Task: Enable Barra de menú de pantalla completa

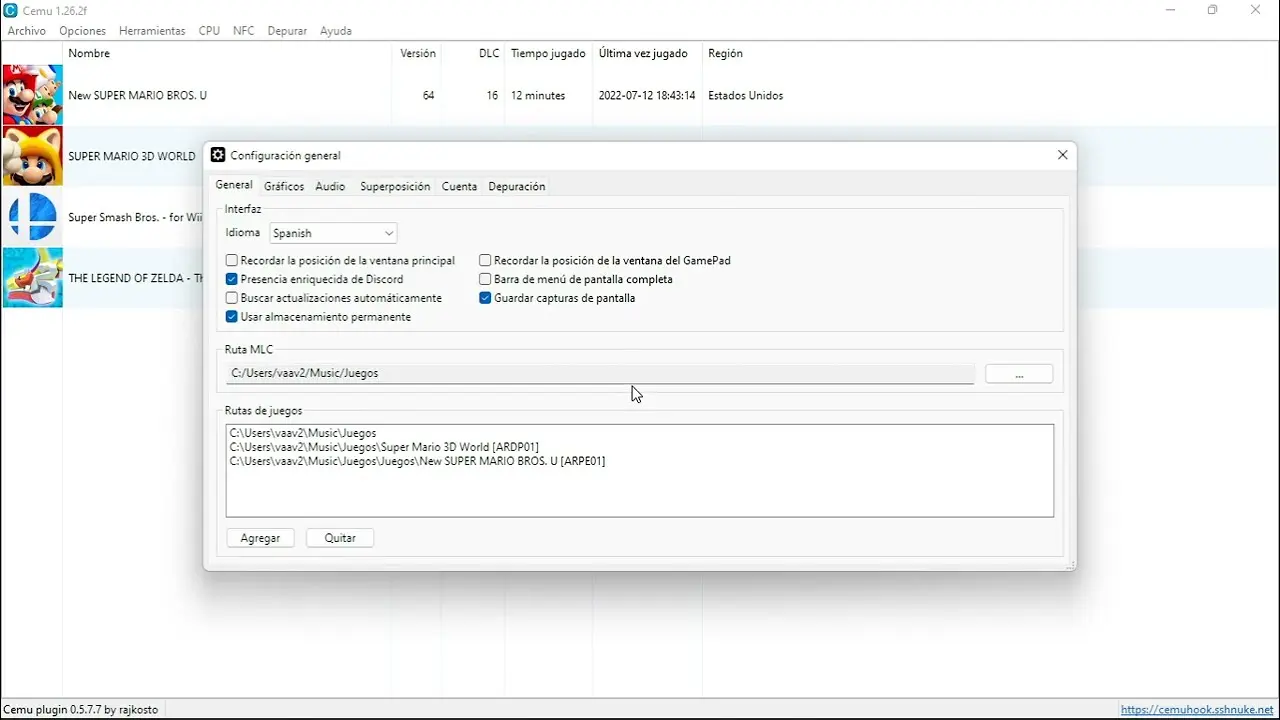Action: 485,280
